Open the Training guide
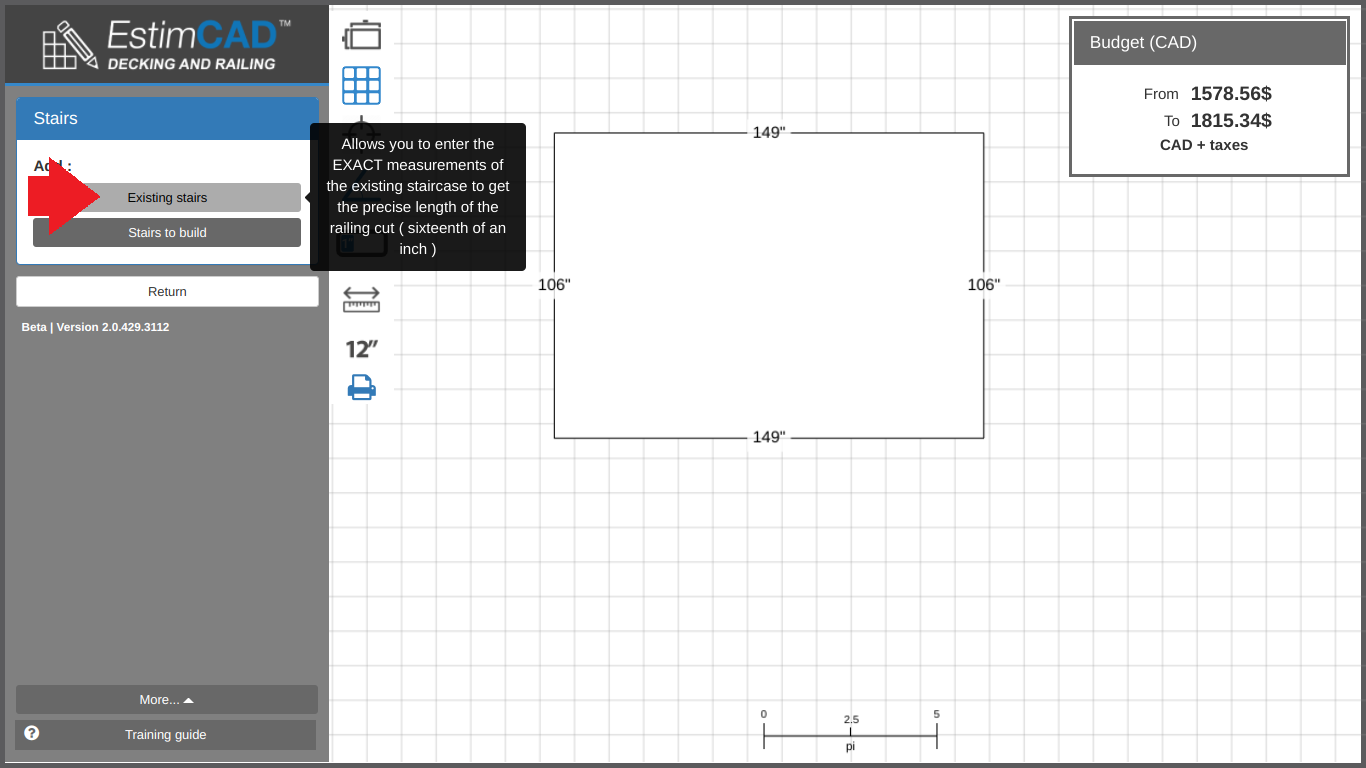Viewport: 1366px width, 768px height. pos(166,735)
